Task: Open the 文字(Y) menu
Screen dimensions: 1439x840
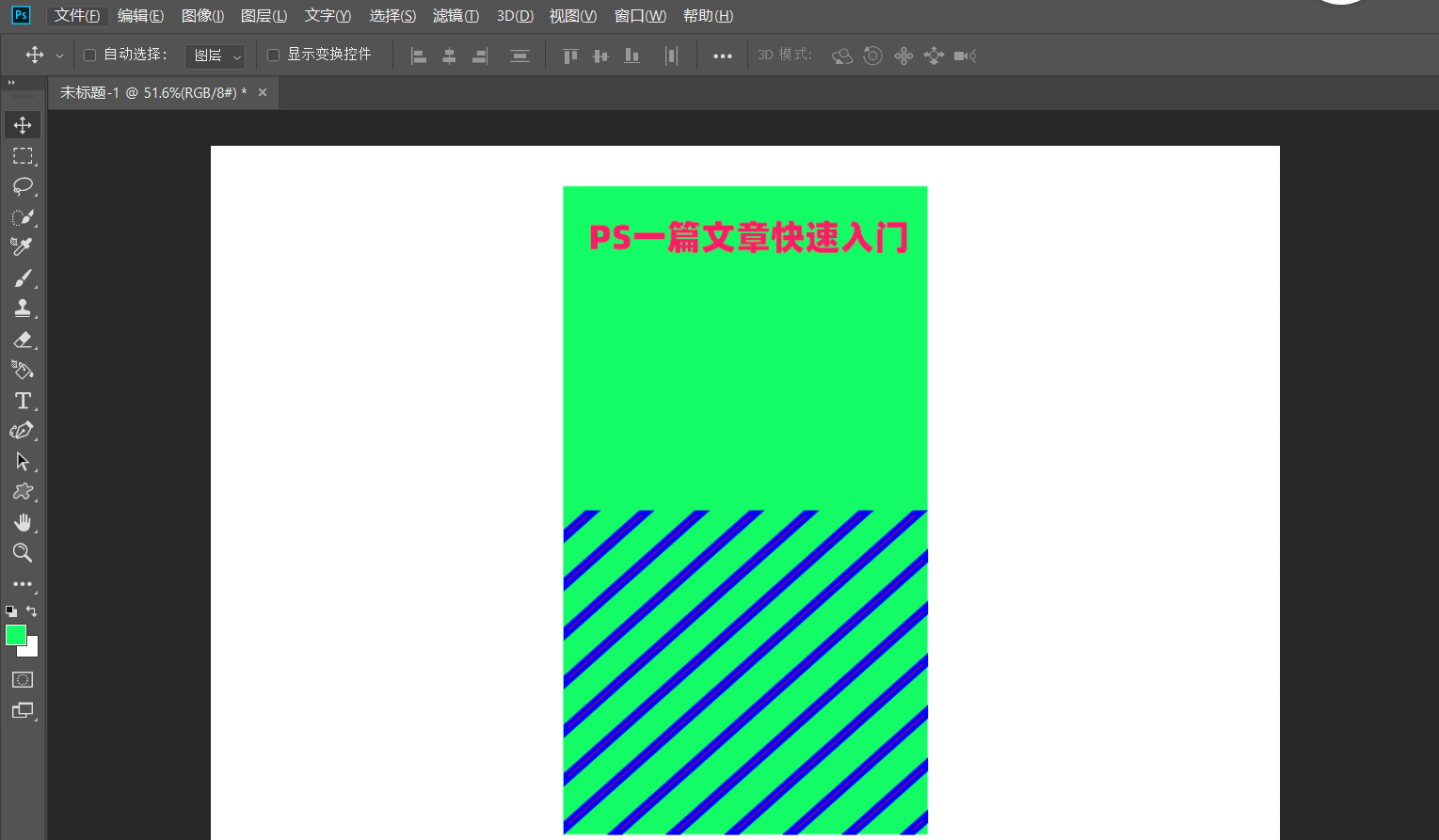Action: pyautogui.click(x=328, y=16)
